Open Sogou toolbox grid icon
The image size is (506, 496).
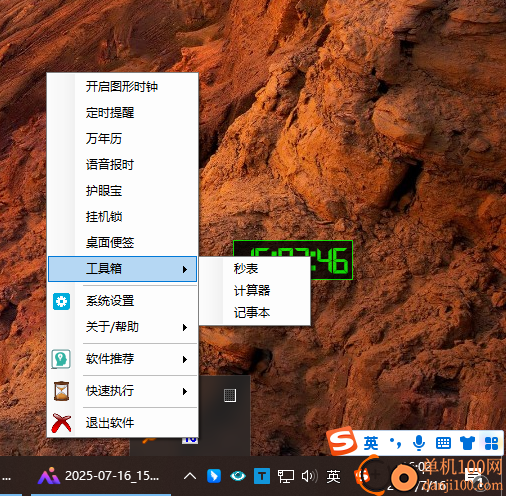click(x=491, y=443)
